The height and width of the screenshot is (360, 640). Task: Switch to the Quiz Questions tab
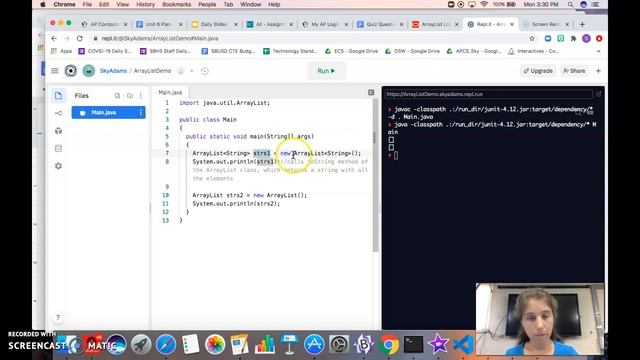coord(380,24)
